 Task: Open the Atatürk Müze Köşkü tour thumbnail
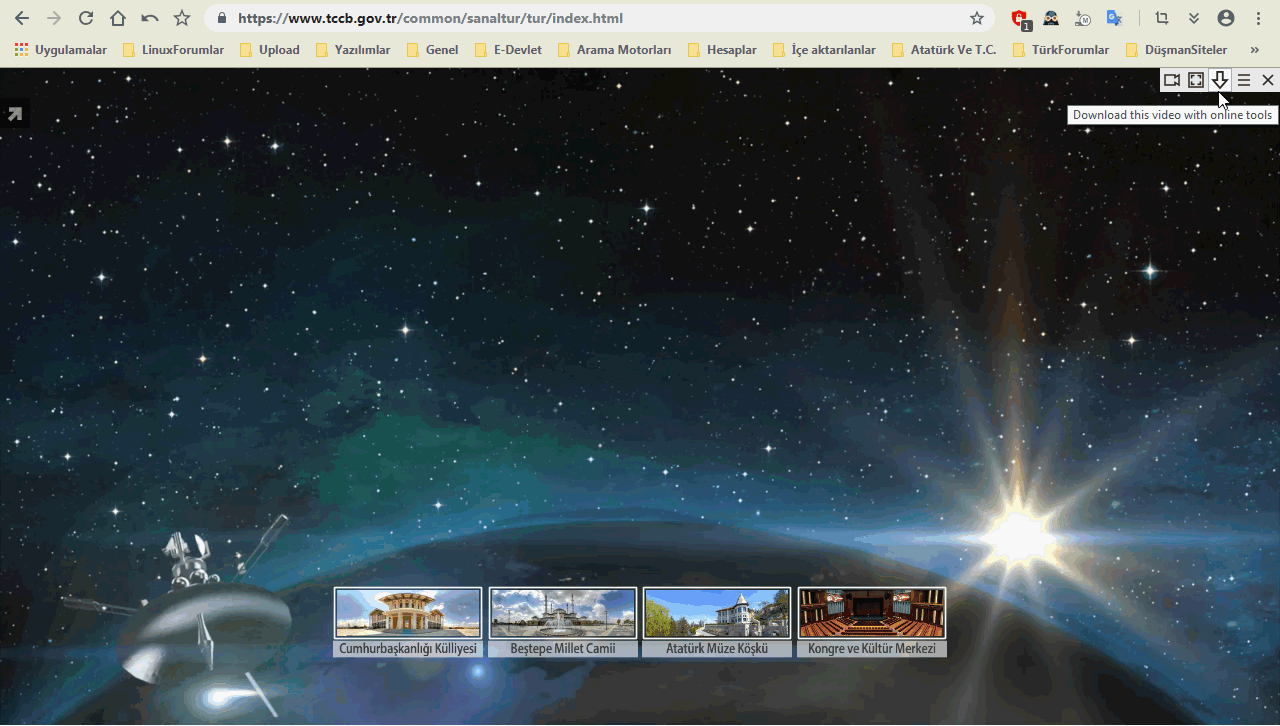pyautogui.click(x=717, y=613)
